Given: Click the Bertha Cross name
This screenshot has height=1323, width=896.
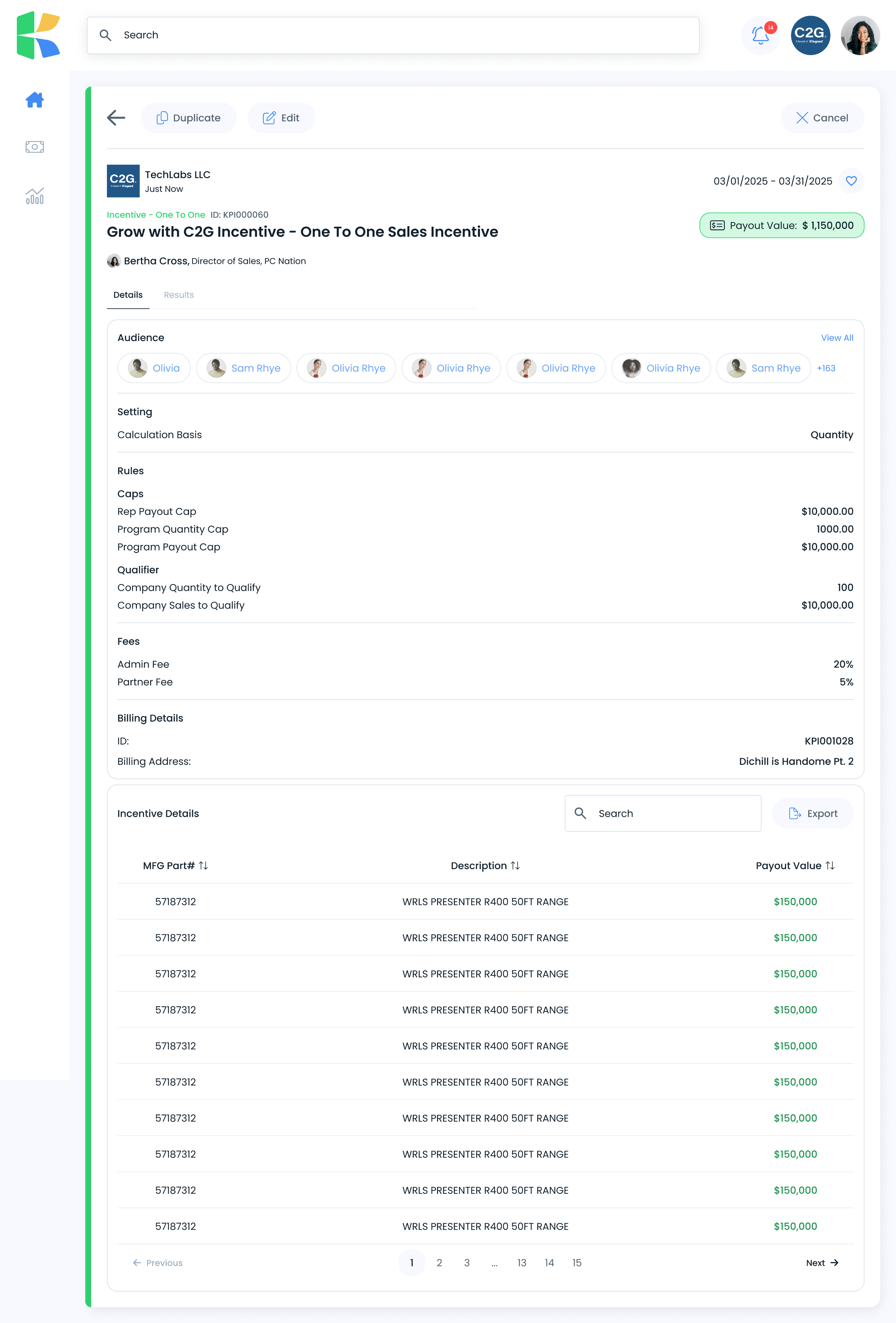Looking at the screenshot, I should click(157, 261).
